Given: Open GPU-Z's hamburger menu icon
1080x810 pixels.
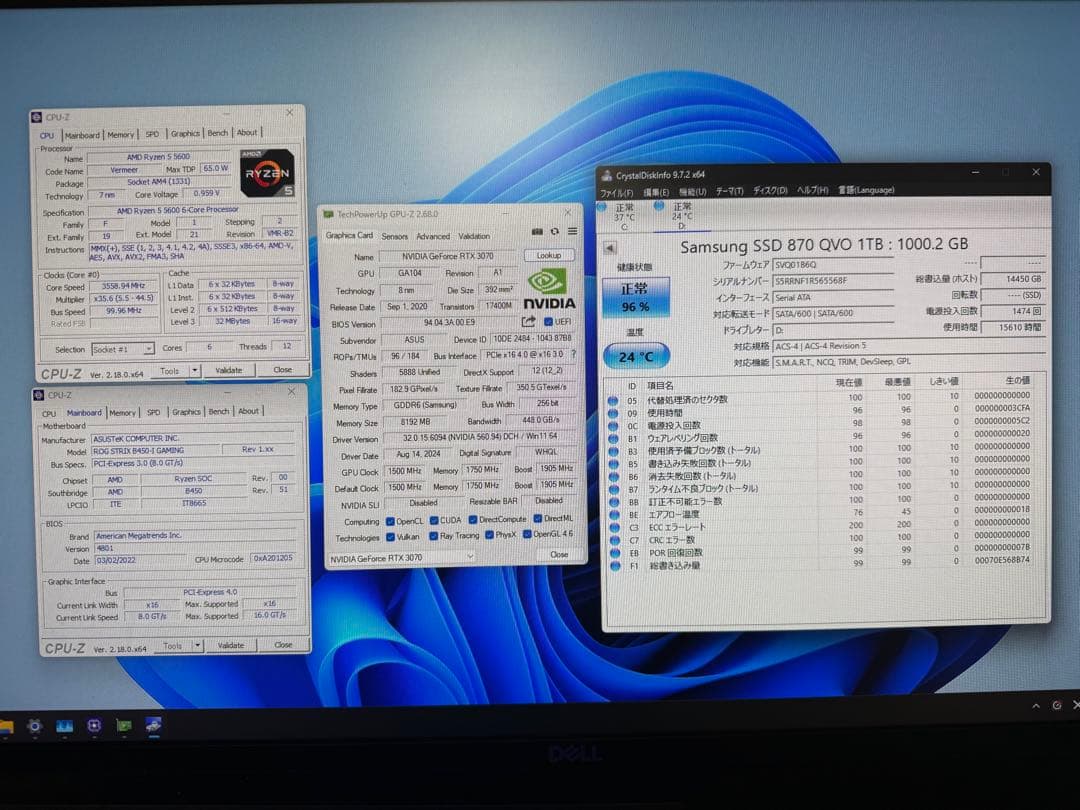Looking at the screenshot, I should [573, 229].
